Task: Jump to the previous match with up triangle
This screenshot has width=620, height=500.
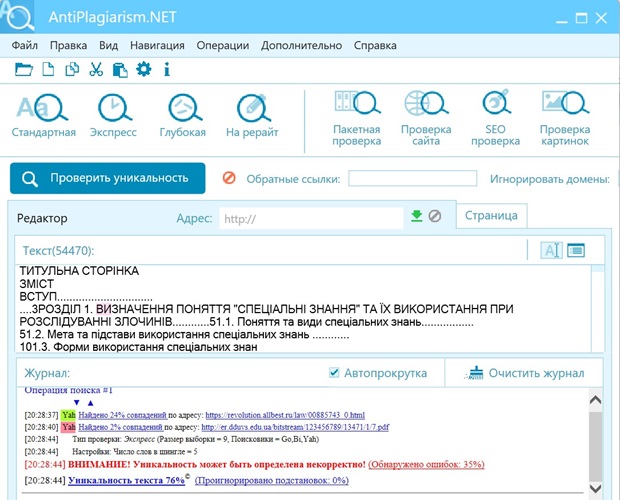Action: click(x=91, y=403)
